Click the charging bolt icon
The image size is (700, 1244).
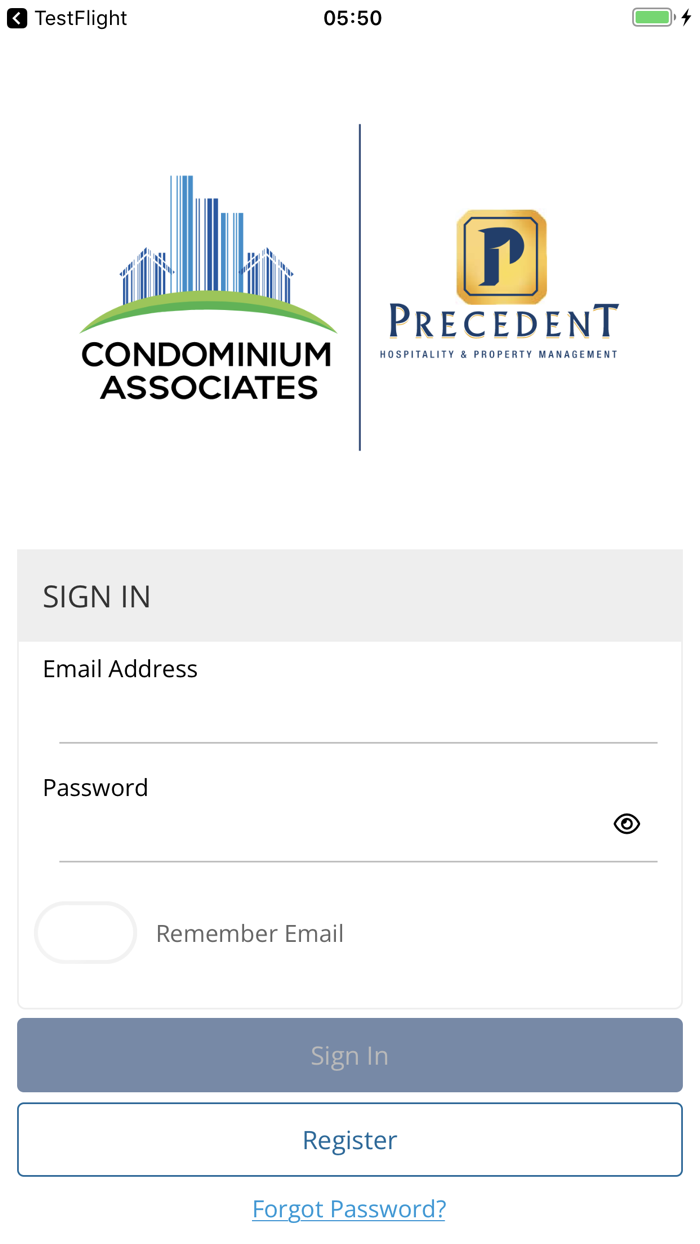(x=684, y=17)
